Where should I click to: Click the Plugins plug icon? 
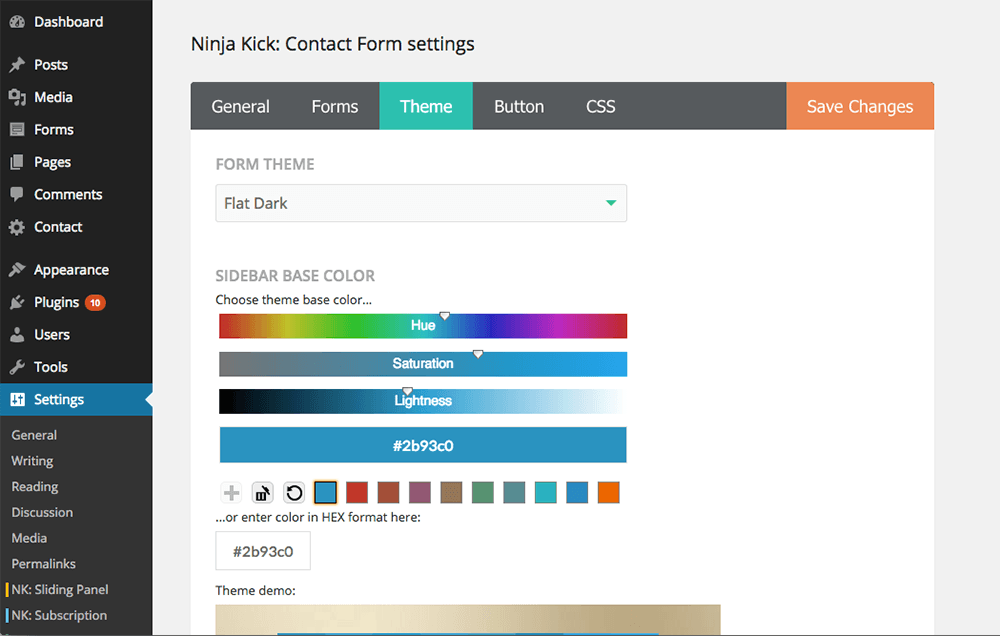click(x=17, y=302)
